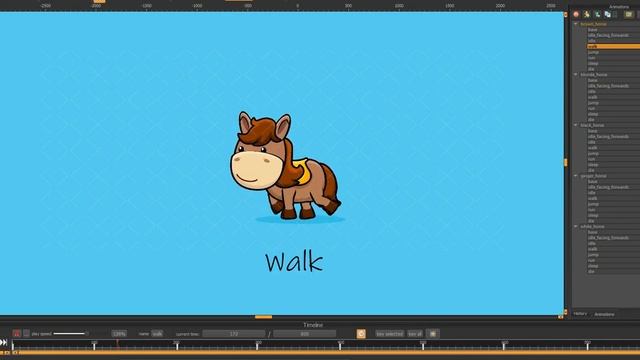
Task: Click the keyframe marker at 300 on timeline
Action: coord(257,346)
